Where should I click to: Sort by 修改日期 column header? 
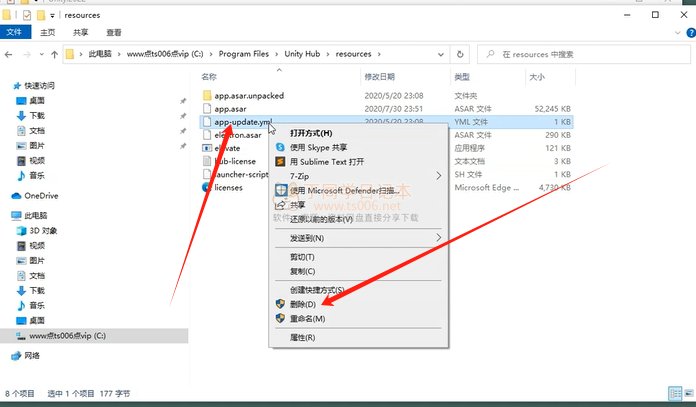coord(380,77)
